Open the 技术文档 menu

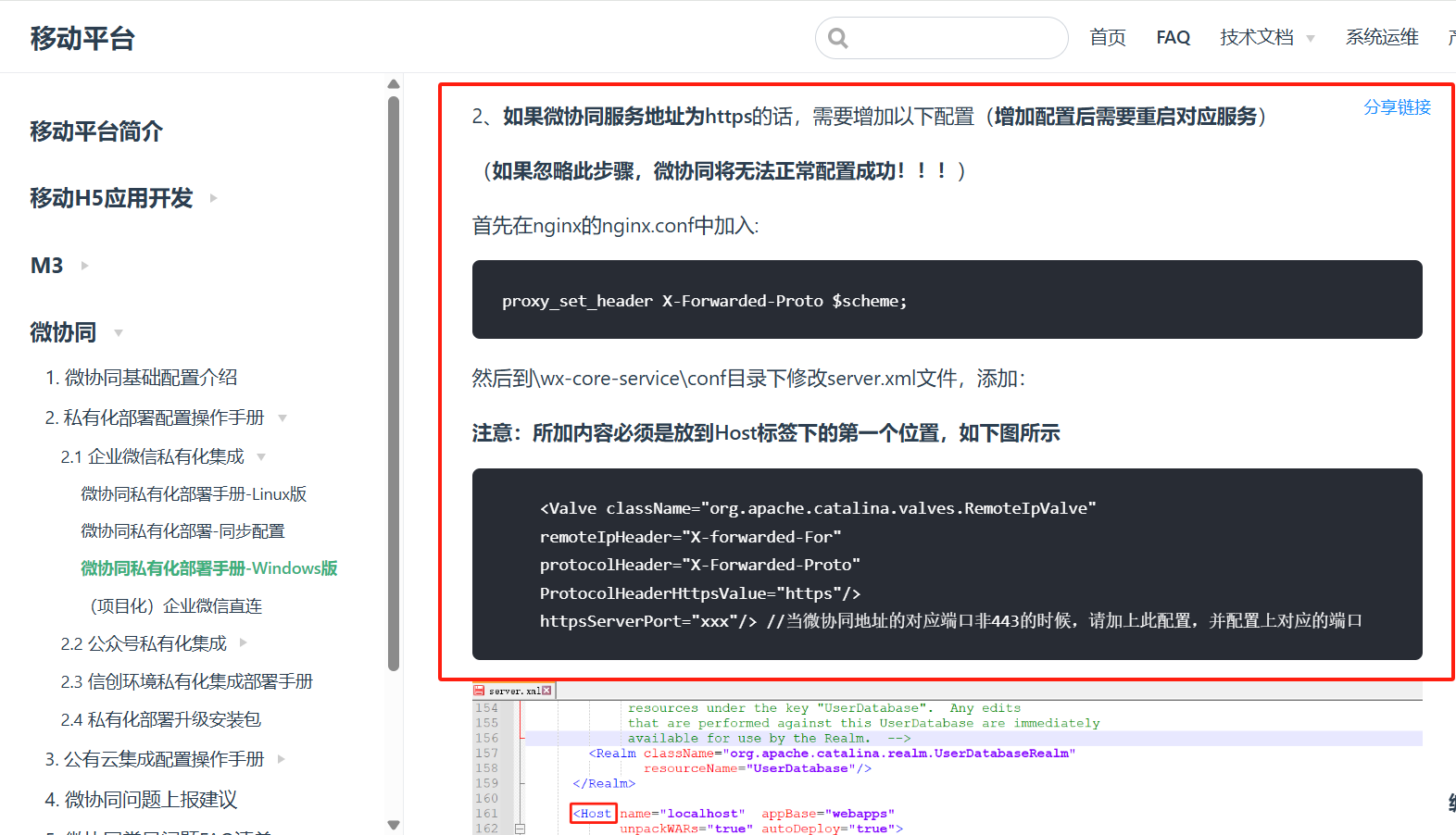pos(1257,37)
